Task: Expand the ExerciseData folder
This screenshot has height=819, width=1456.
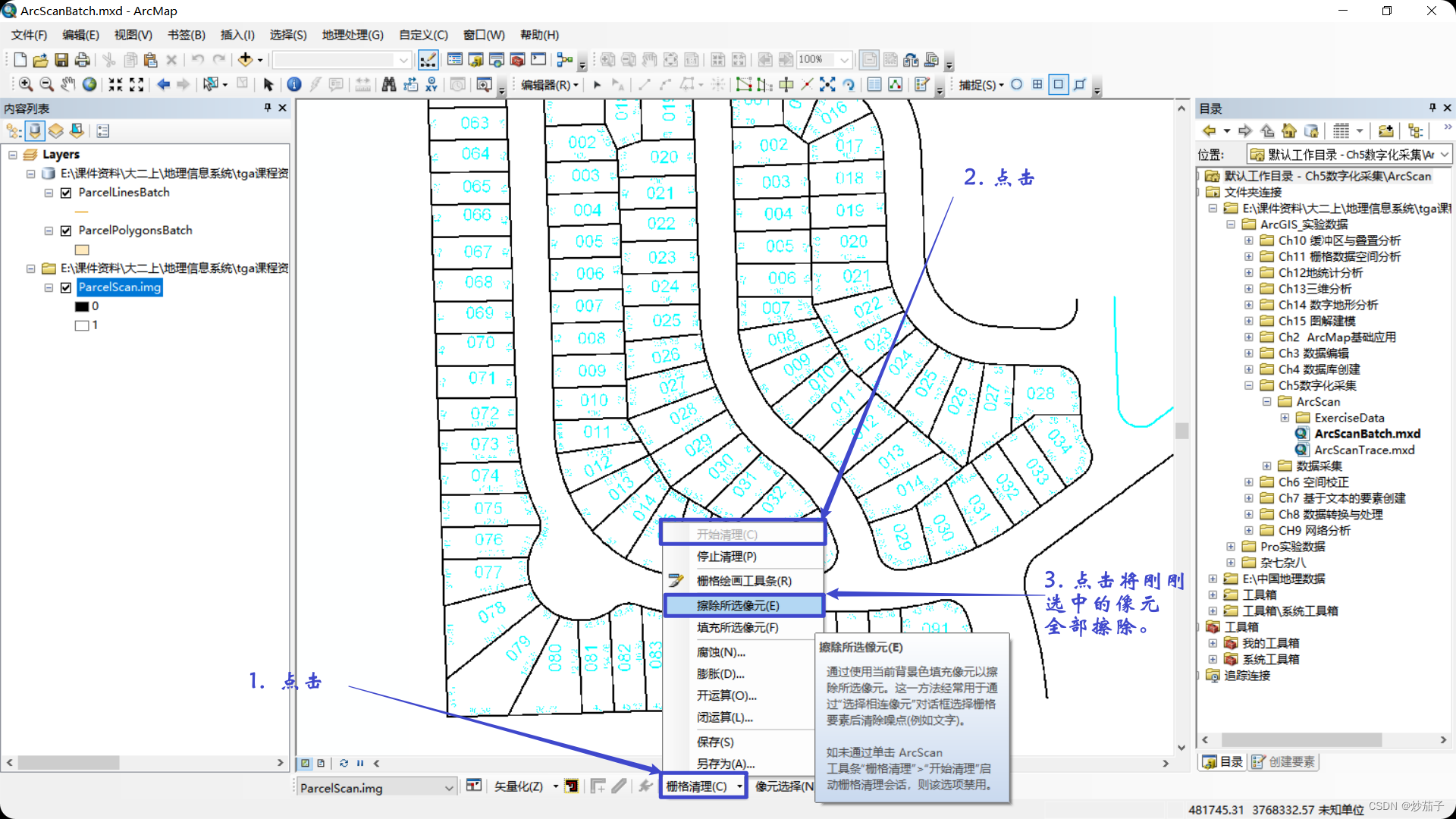Action: tap(1285, 418)
